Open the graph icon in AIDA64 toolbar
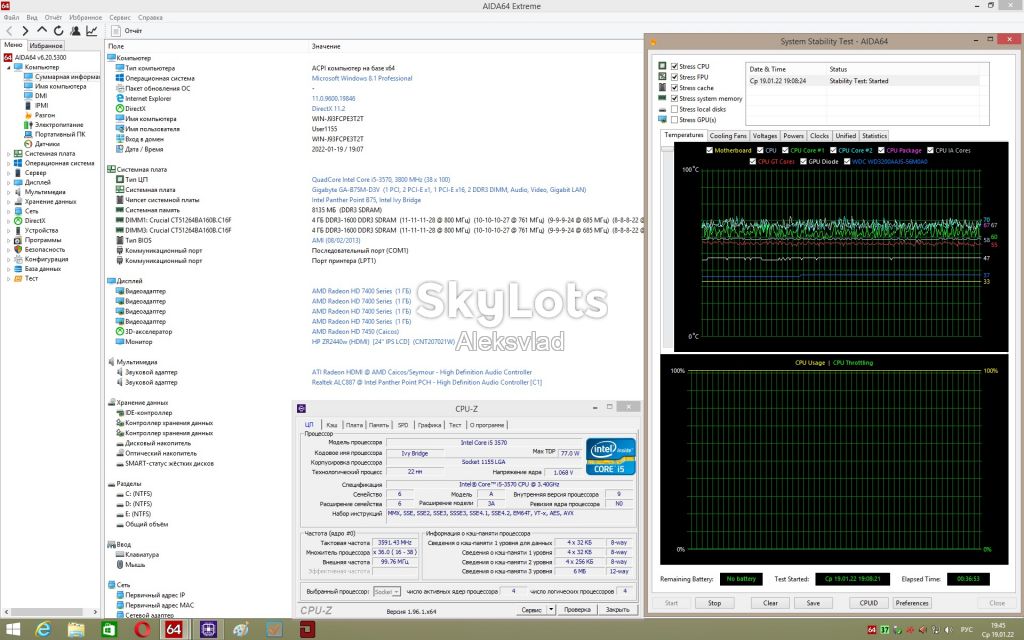1024x640 pixels. tap(91, 31)
